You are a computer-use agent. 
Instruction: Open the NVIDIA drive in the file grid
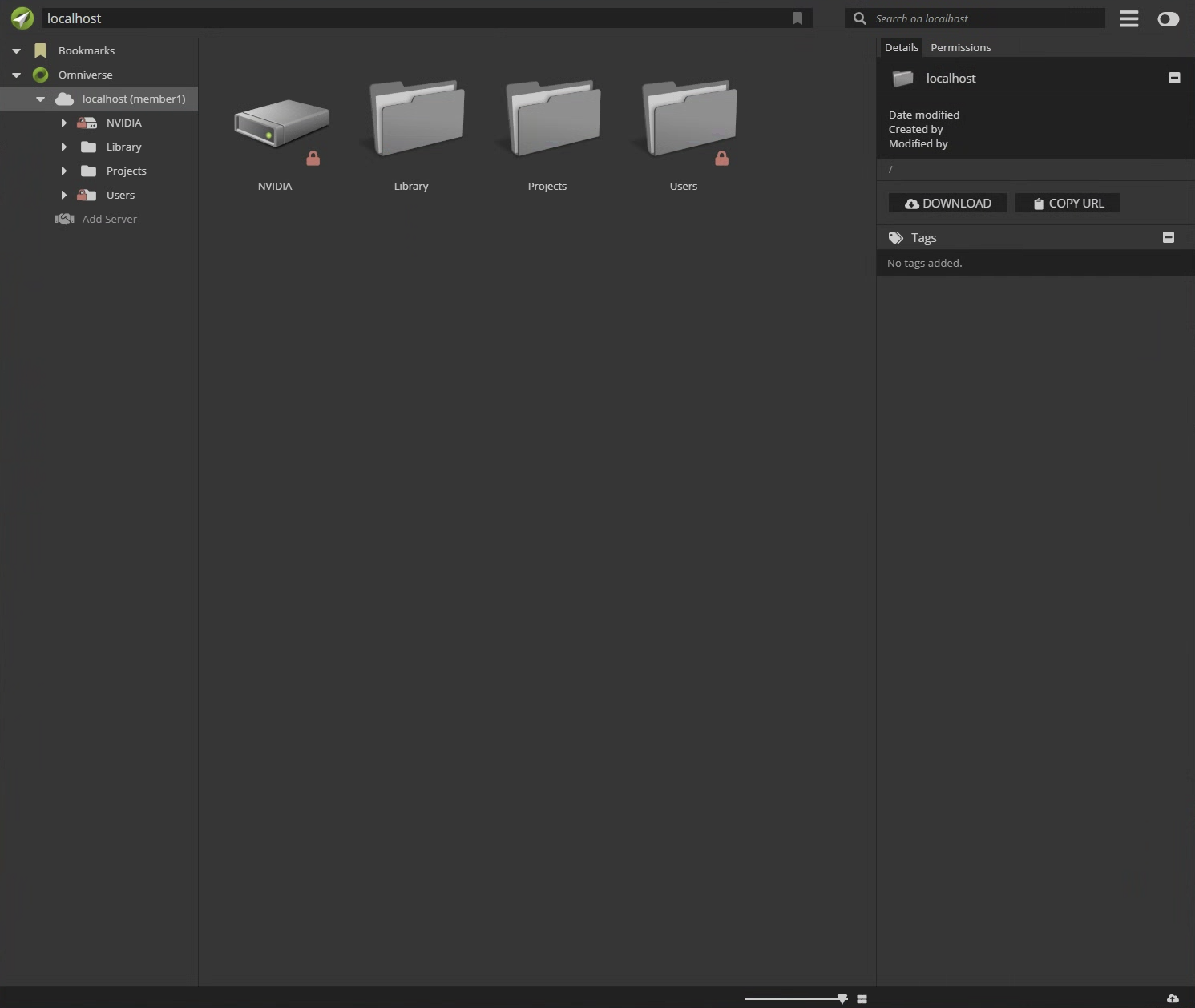[281, 124]
